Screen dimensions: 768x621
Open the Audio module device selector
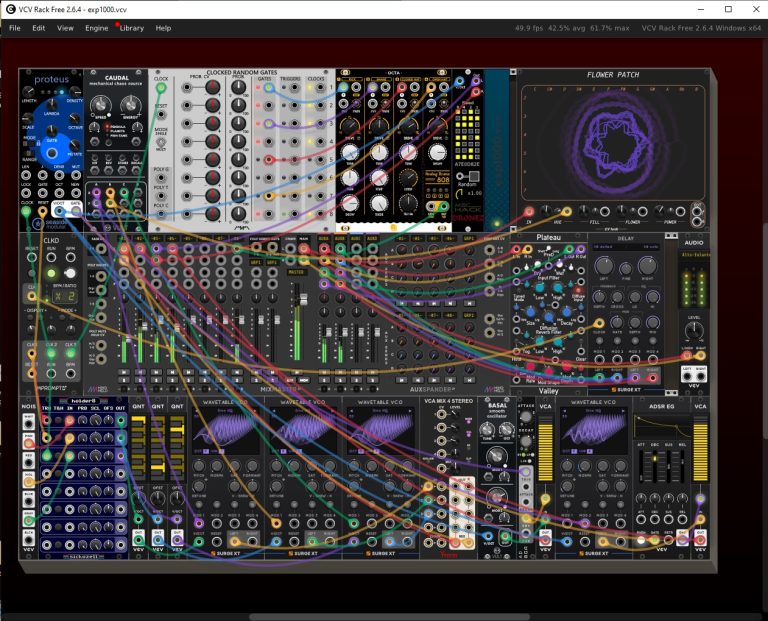[695, 255]
